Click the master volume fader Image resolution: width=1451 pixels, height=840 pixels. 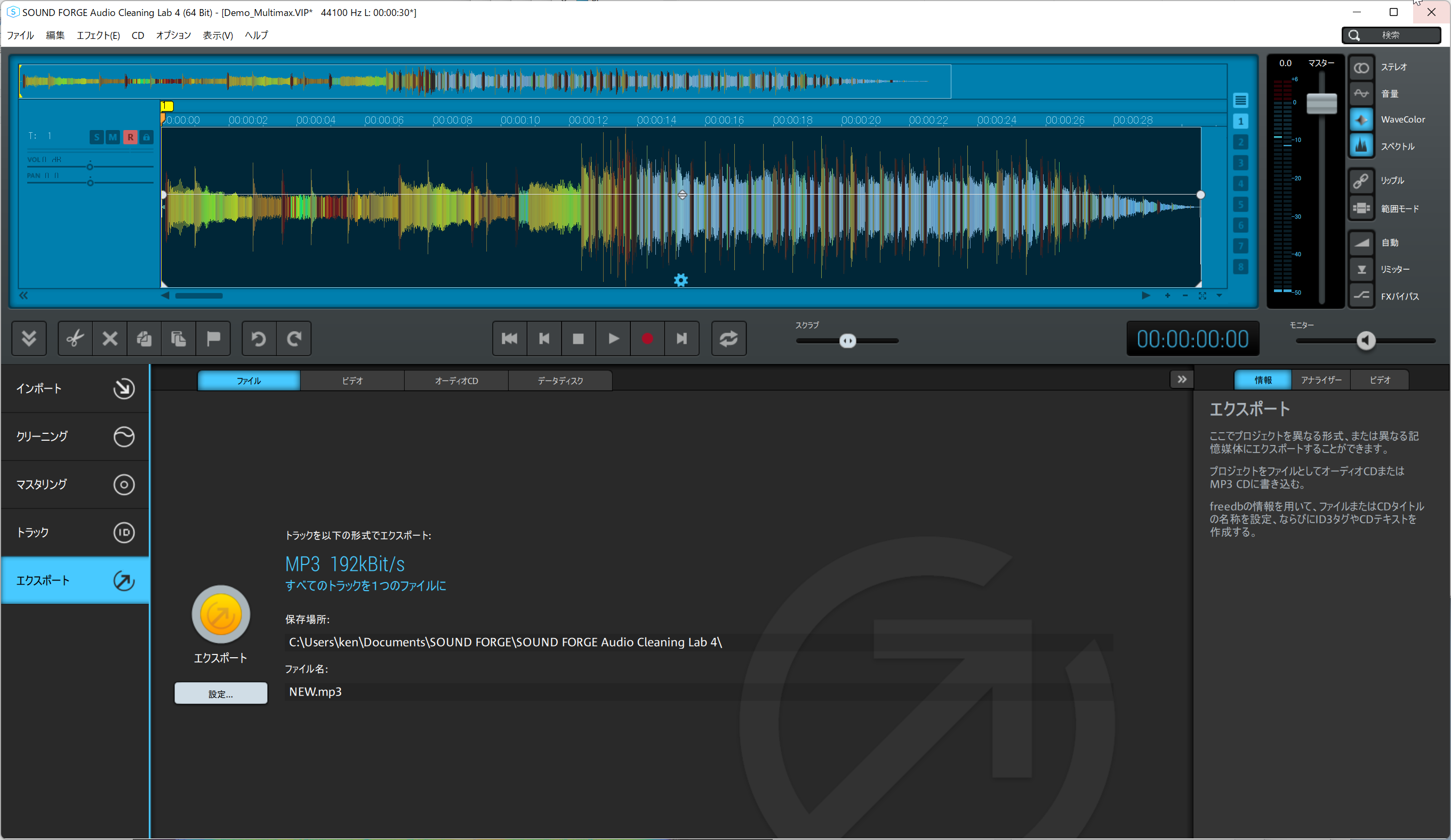(x=1321, y=103)
